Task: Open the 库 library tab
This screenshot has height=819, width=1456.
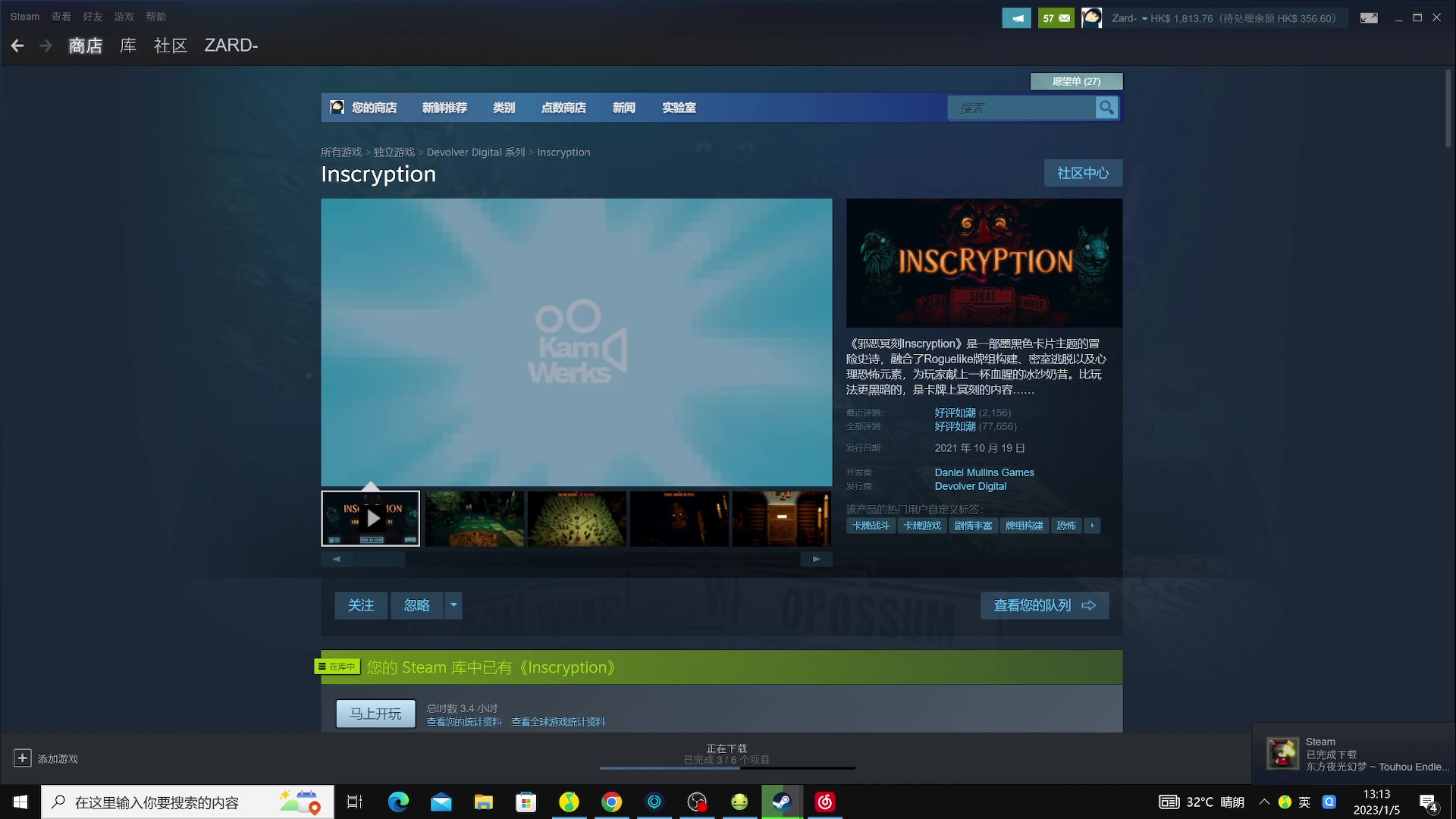Action: [128, 45]
